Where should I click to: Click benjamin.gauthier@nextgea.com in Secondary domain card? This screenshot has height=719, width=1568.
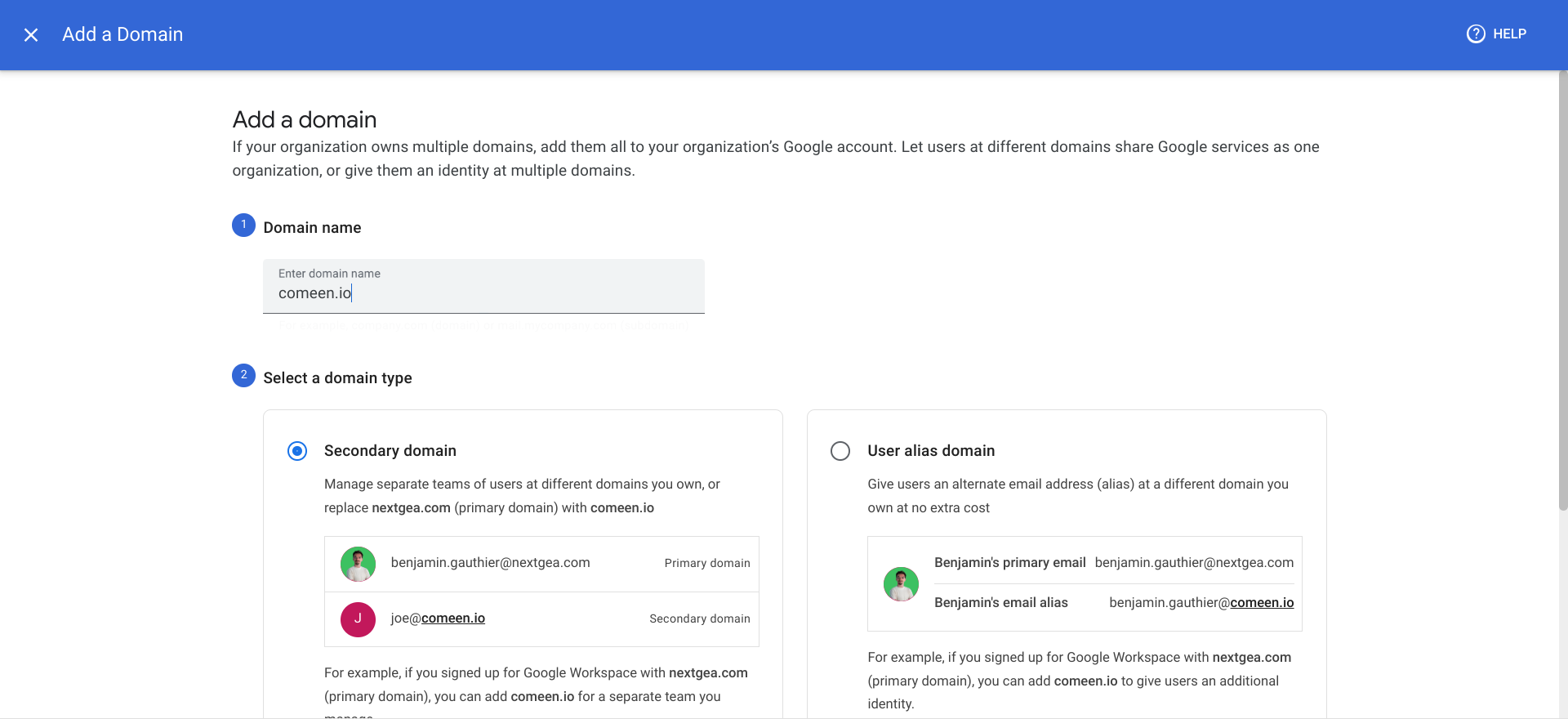coord(490,563)
